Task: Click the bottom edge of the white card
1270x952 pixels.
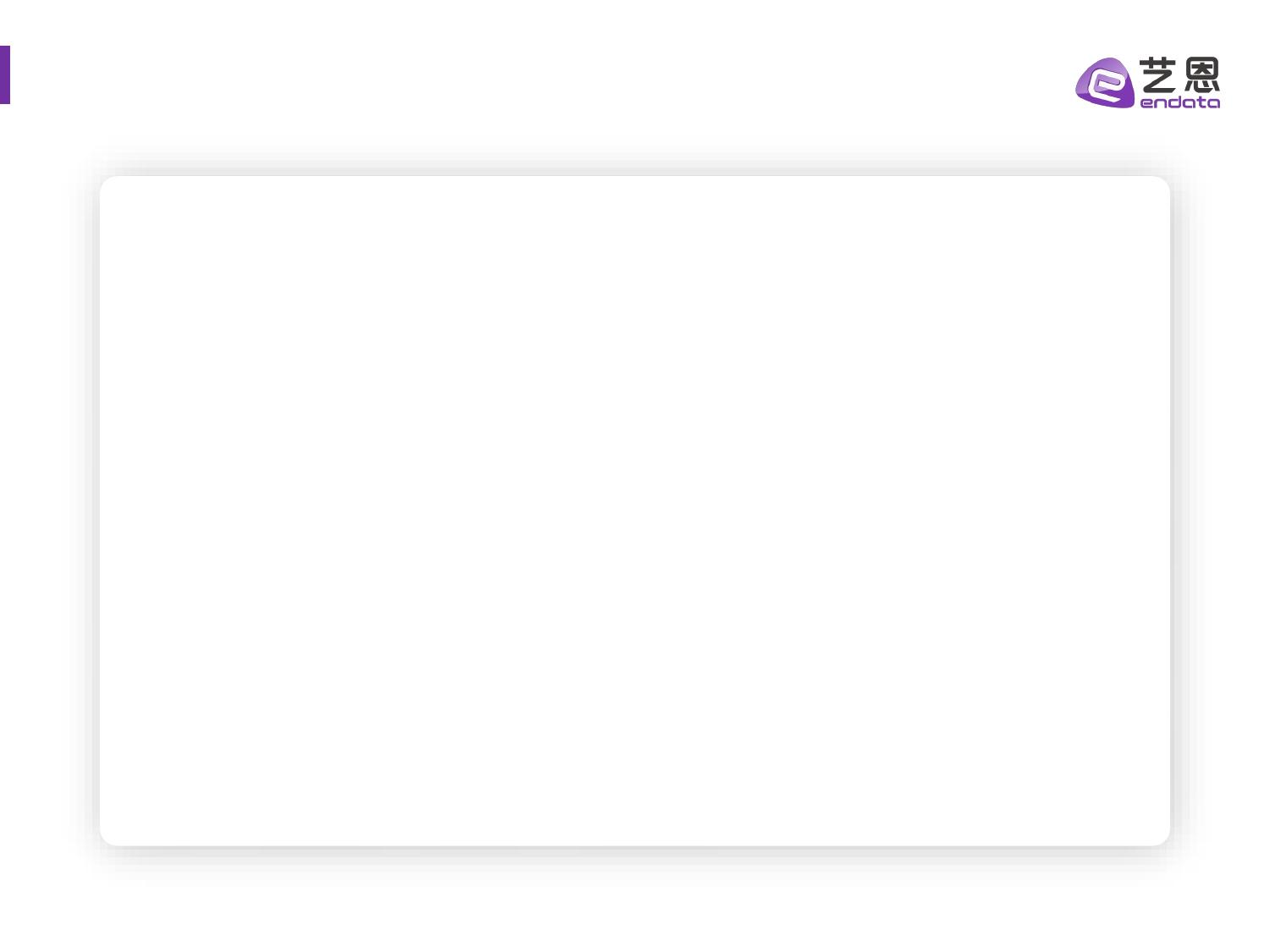Action: (x=635, y=845)
